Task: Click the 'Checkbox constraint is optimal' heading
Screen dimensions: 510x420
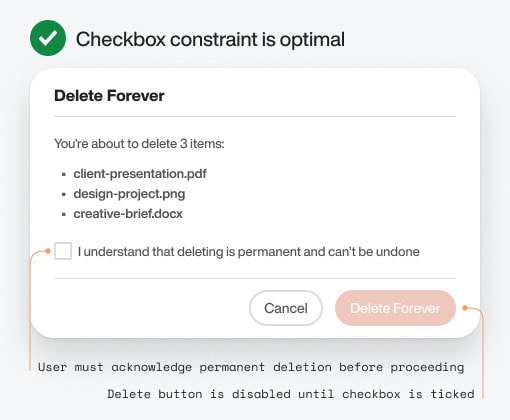Action: click(210, 39)
